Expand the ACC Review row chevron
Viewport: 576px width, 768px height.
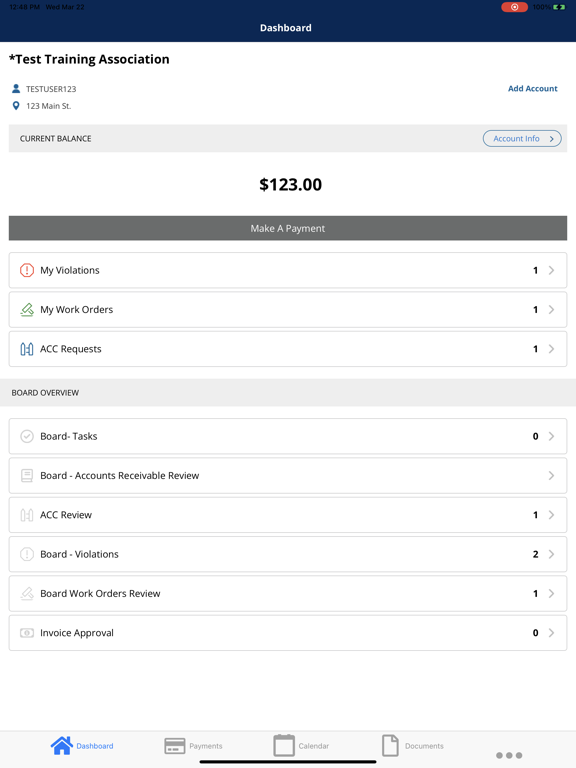[x=551, y=515]
